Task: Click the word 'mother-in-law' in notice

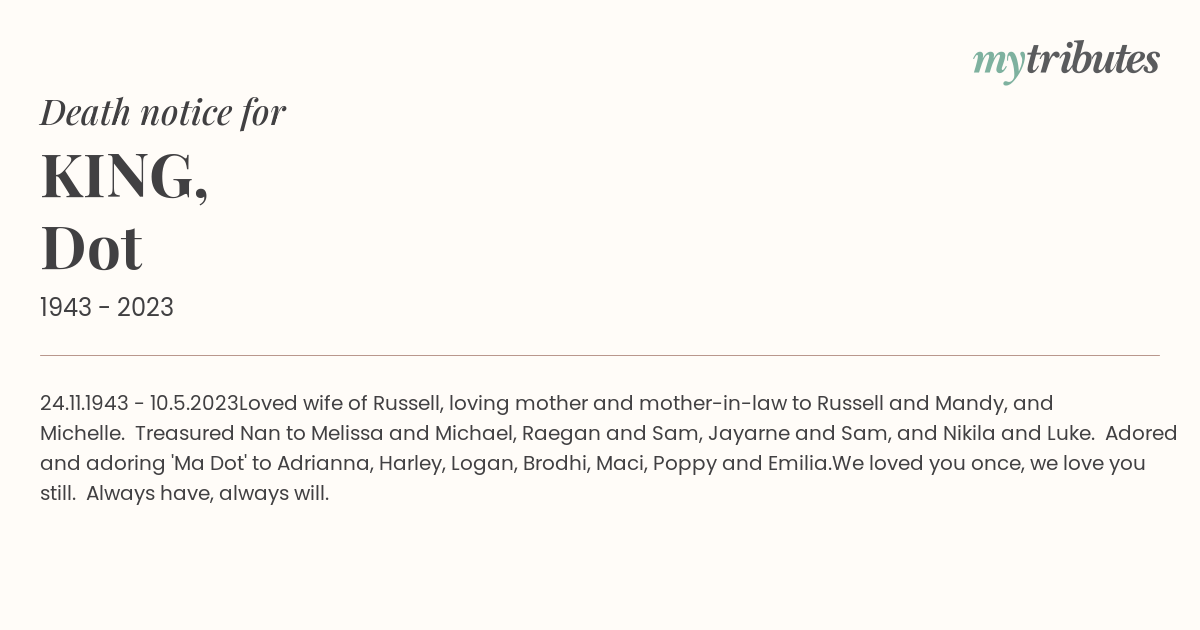Action: tap(714, 403)
